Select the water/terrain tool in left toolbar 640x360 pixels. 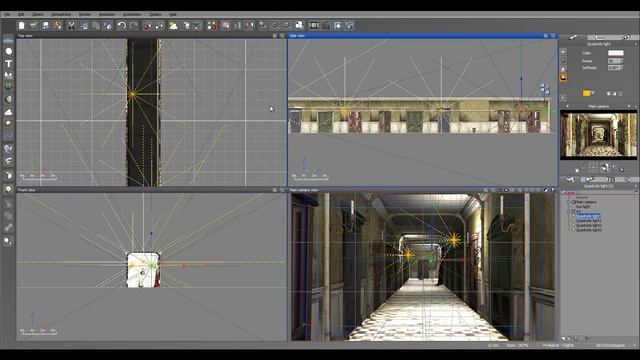coord(8,40)
